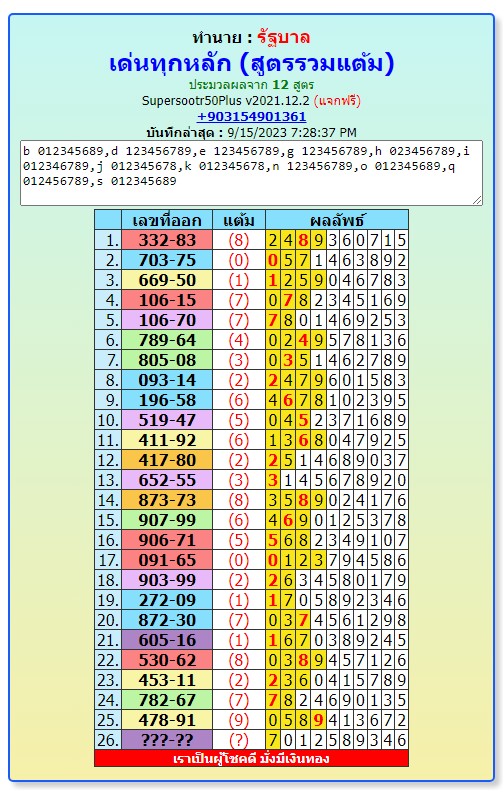Select the number 478-91 in row 25

[x=167, y=720]
